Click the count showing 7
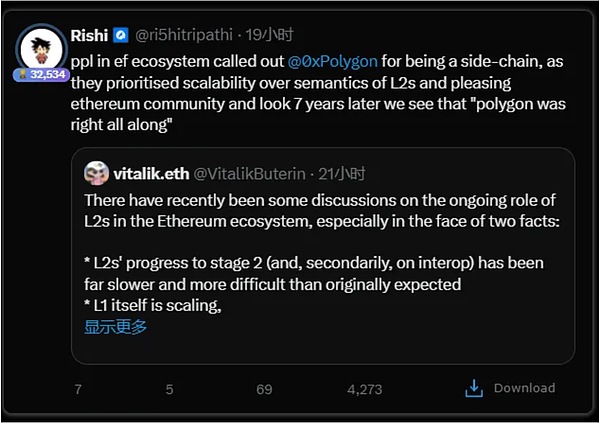 [x=78, y=388]
